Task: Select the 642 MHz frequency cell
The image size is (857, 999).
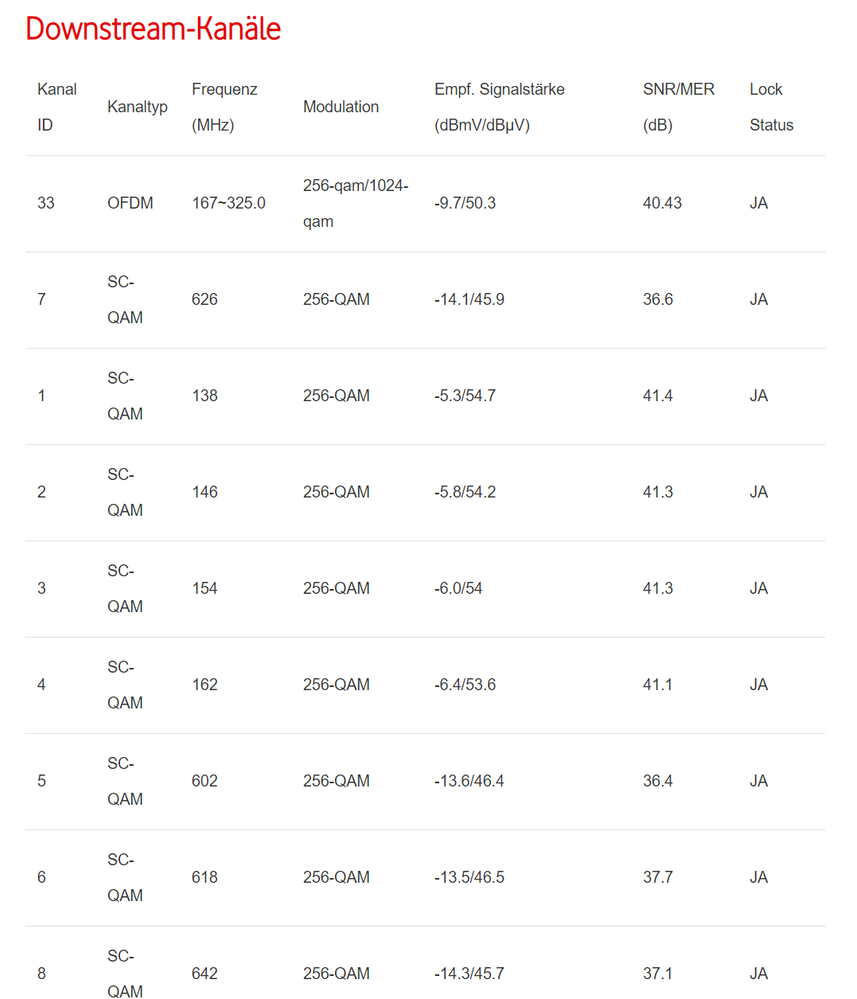Action: click(x=205, y=974)
